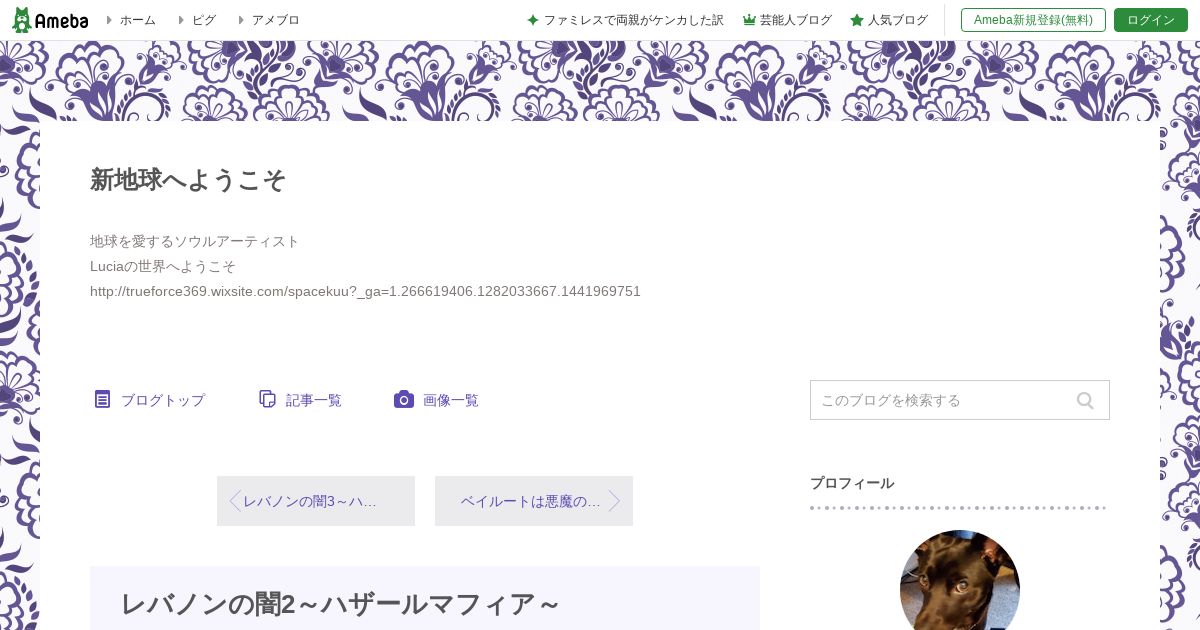1200x630 pixels.
Task: Click the profile dog photo thumbnail
Action: (960, 580)
